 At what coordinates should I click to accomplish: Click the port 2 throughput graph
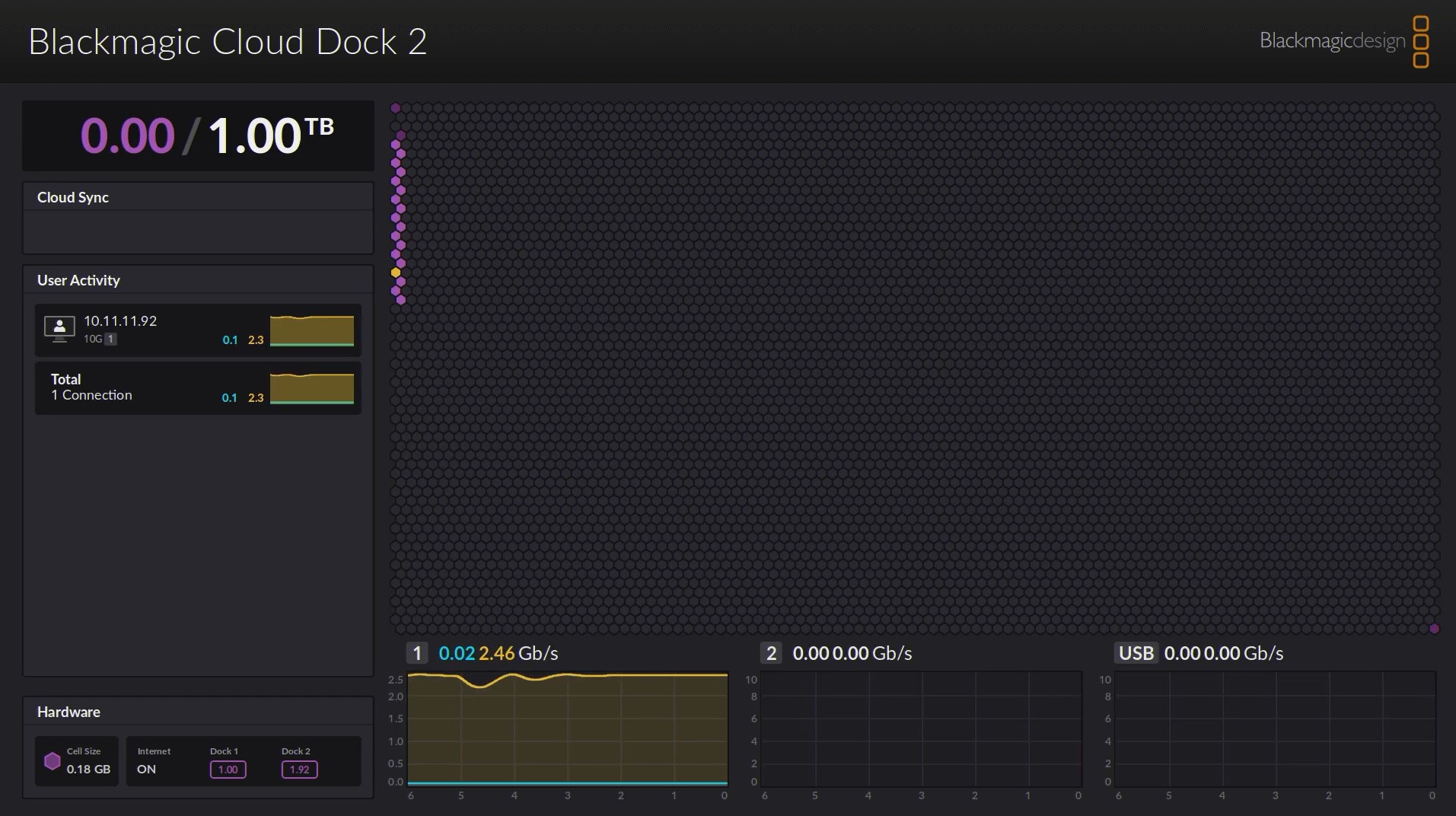tap(922, 729)
